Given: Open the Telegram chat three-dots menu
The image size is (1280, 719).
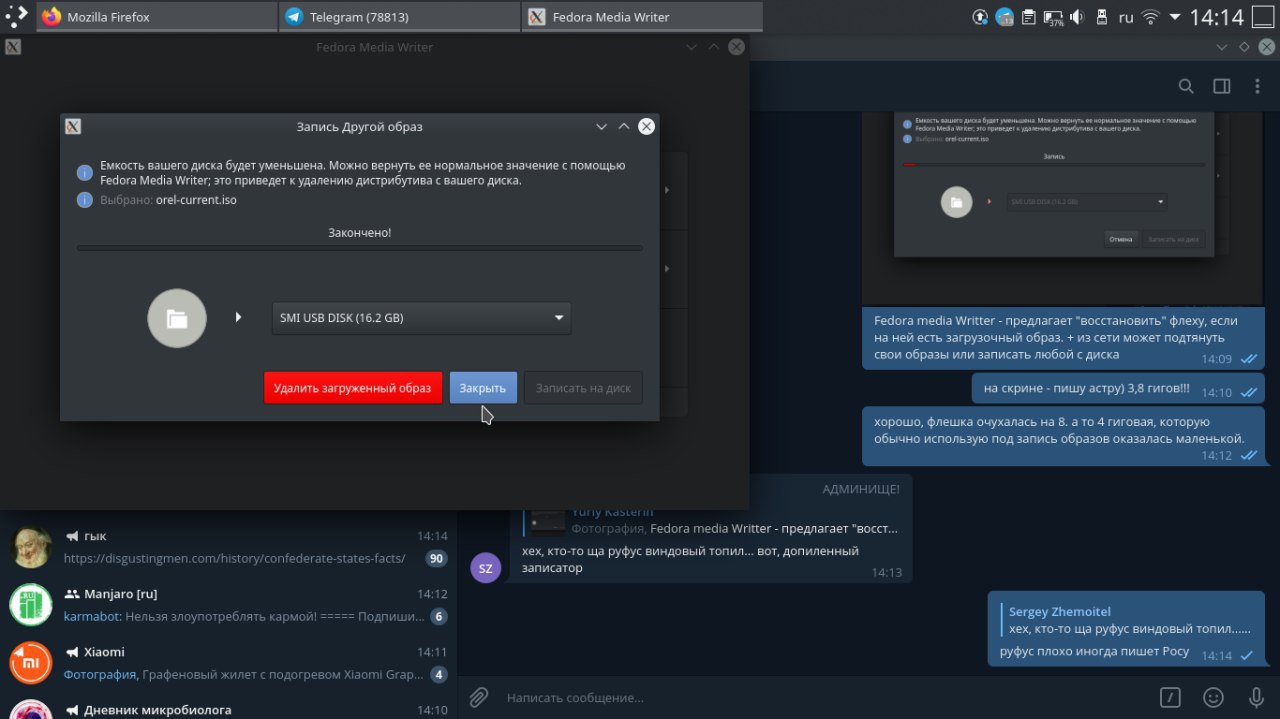Looking at the screenshot, I should pyautogui.click(x=1258, y=86).
